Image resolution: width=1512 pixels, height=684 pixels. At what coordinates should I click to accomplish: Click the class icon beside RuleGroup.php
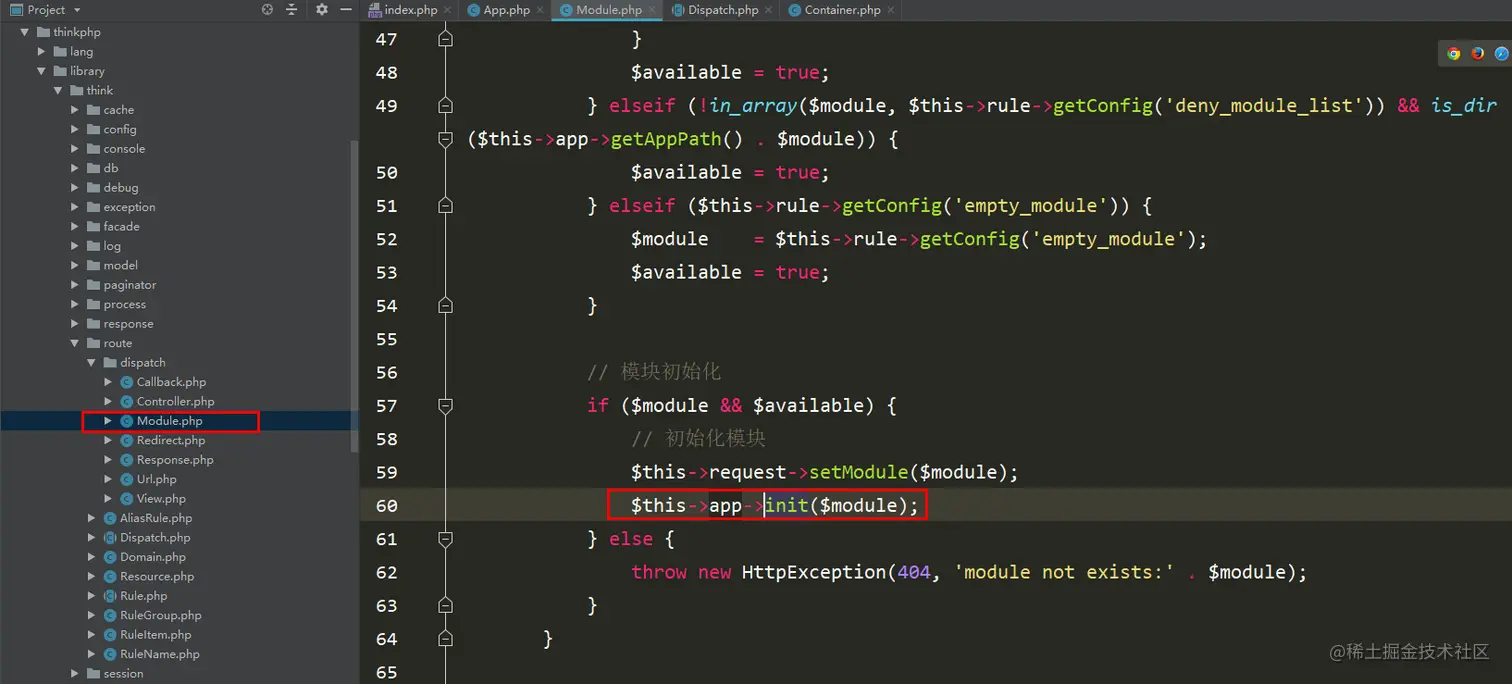coord(110,616)
